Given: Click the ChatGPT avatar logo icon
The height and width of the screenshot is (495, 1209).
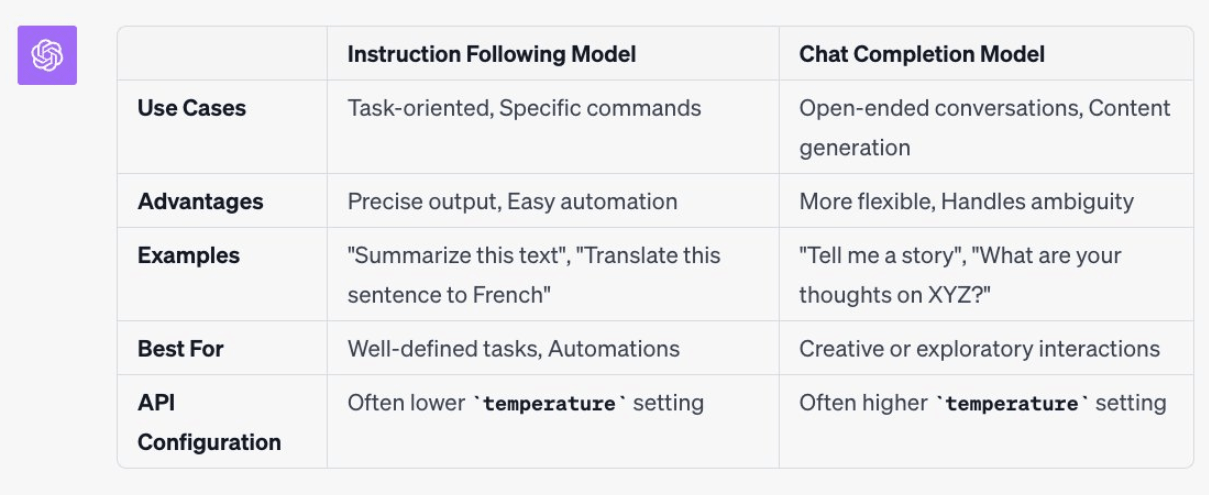Looking at the screenshot, I should pos(47,55).
